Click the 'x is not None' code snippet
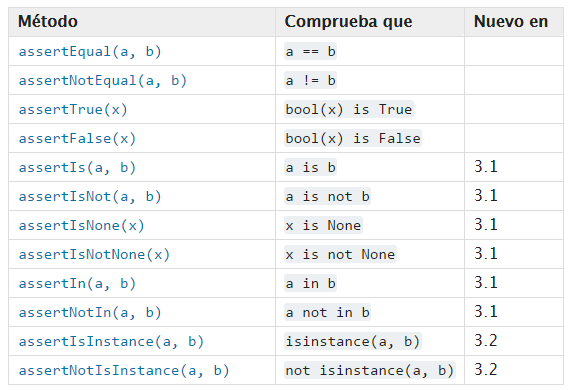This screenshot has width=570, height=390. tap(340, 255)
